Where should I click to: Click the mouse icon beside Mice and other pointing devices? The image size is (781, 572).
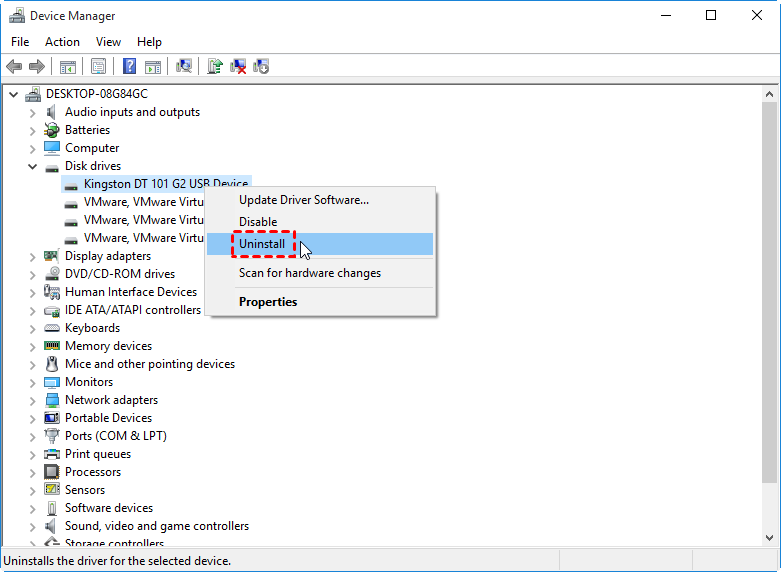click(52, 364)
